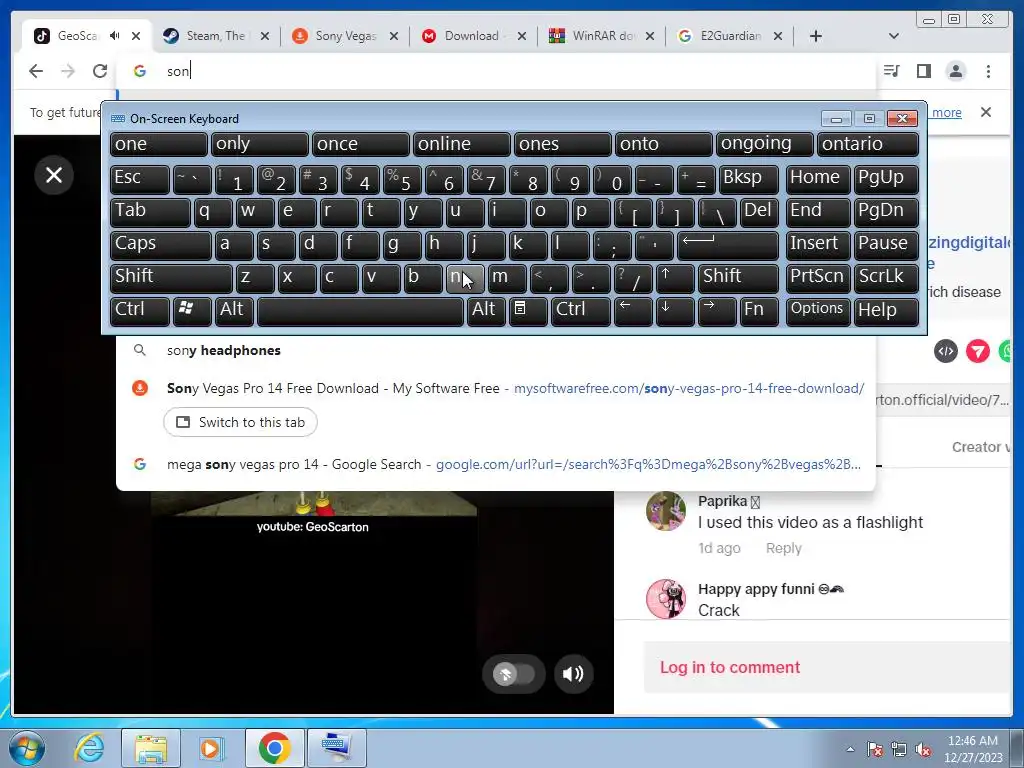Open Paprika's profile avatar
The height and width of the screenshot is (768, 1024).
coord(666,511)
